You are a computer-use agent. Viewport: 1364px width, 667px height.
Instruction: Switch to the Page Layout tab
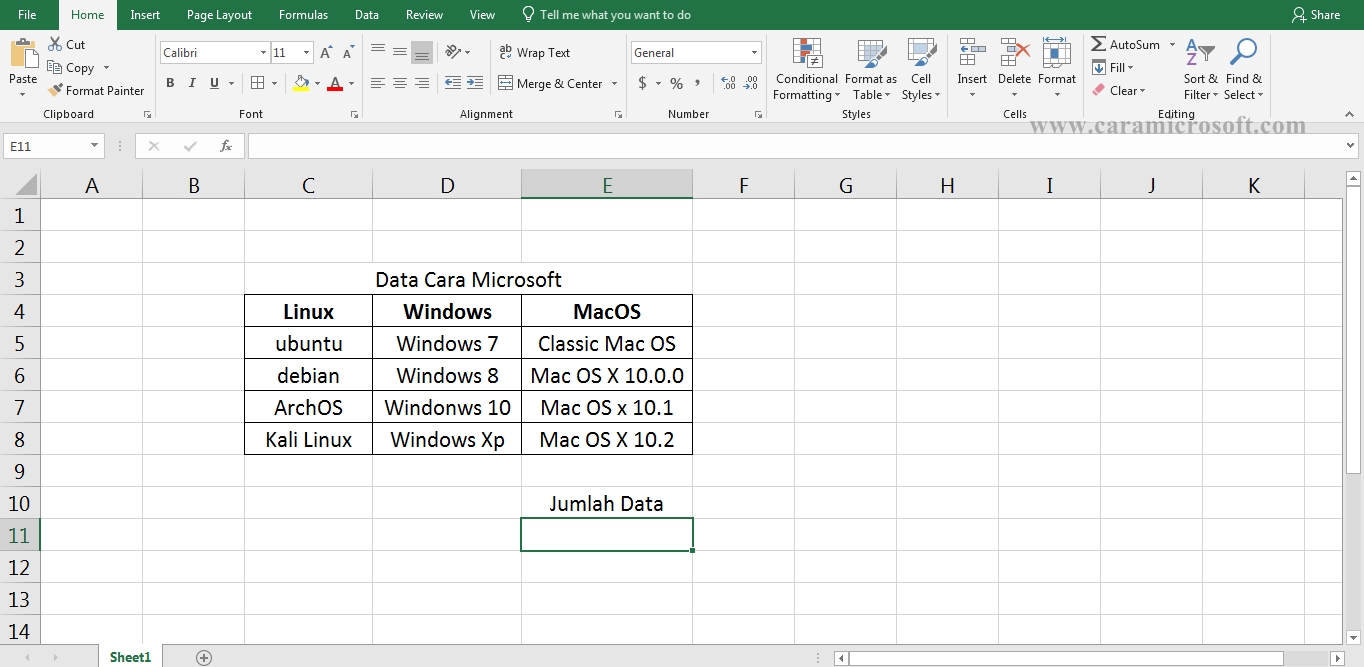[x=219, y=14]
